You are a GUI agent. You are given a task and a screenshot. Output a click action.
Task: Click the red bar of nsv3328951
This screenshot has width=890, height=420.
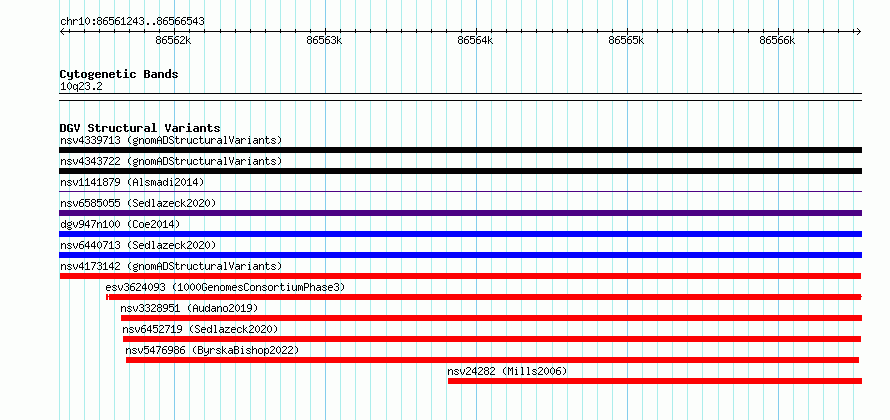[x=492, y=318]
